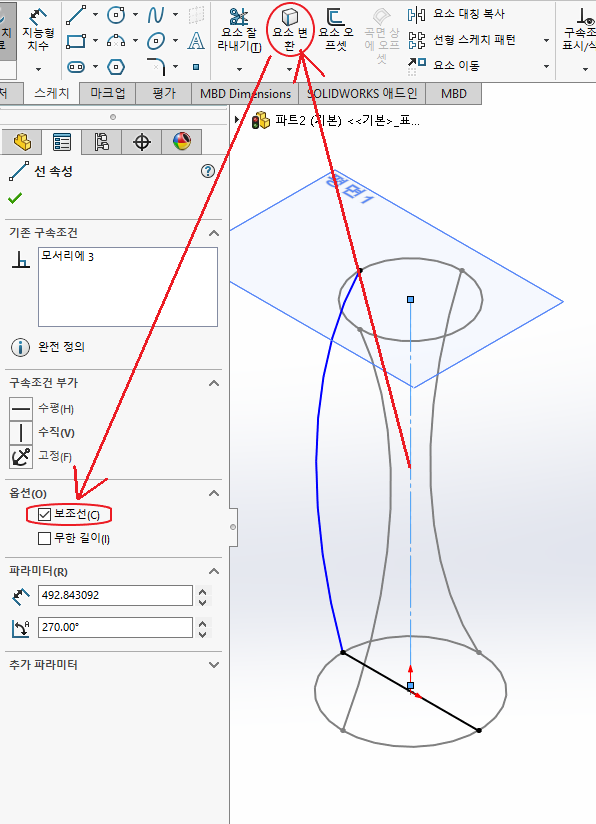Switch to the MBD Dimensions tab

pos(245,94)
